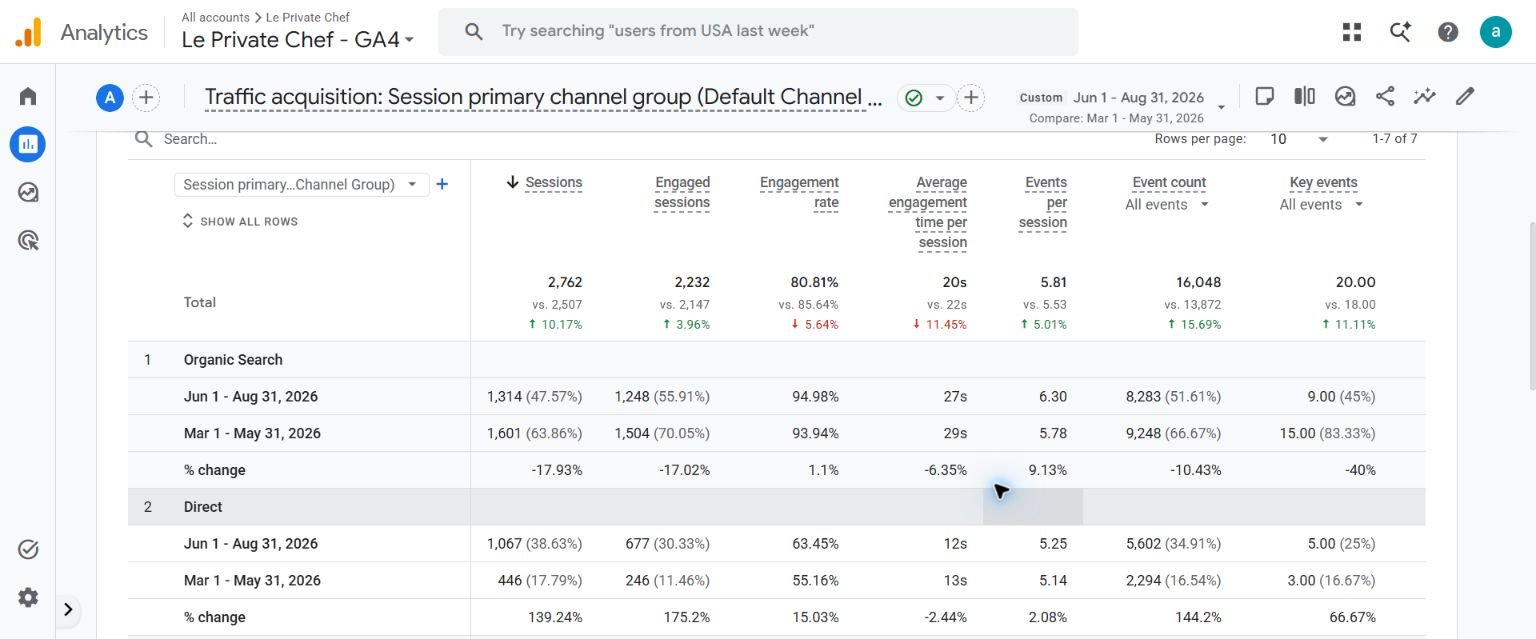This screenshot has height=639, width=1536.
Task: Click the report title Traffic acquisition
Action: click(x=544, y=97)
